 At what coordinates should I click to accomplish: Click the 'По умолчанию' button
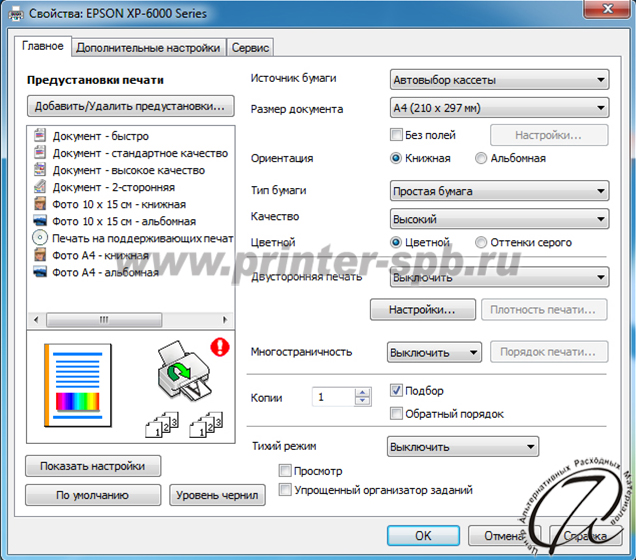click(x=93, y=495)
